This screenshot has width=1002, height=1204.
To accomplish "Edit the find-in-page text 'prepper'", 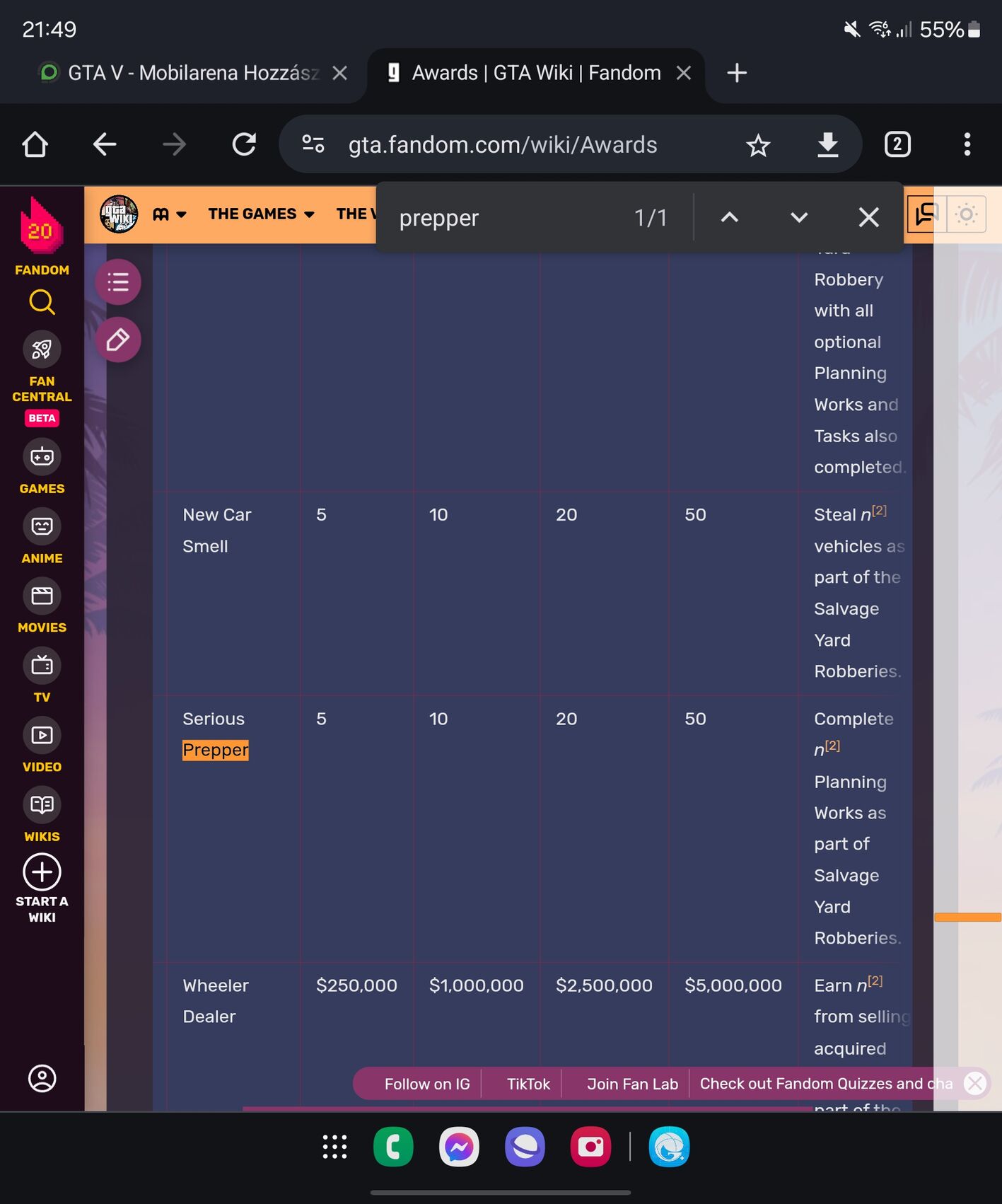I will [439, 218].
